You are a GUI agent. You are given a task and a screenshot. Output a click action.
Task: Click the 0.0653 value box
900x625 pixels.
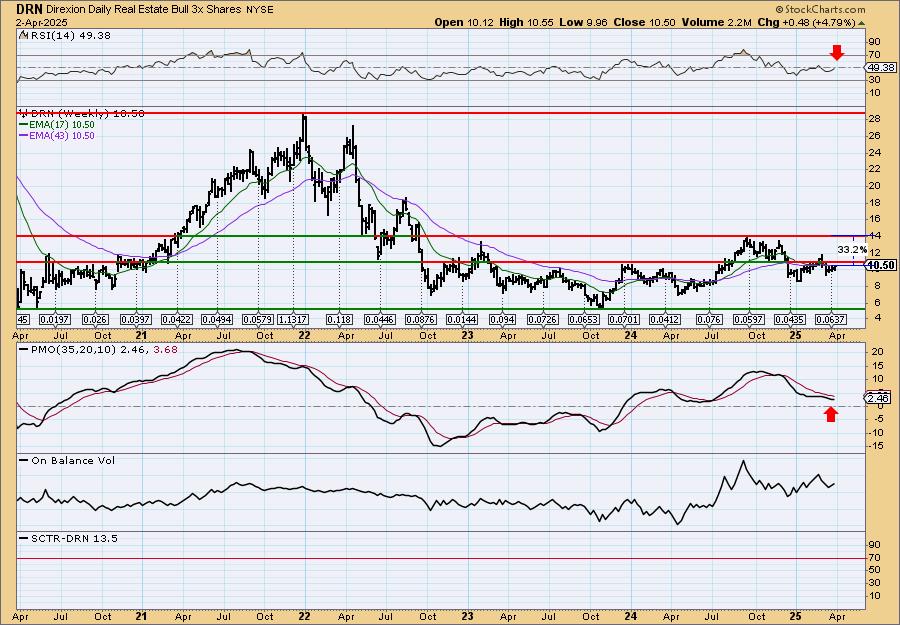(584, 319)
